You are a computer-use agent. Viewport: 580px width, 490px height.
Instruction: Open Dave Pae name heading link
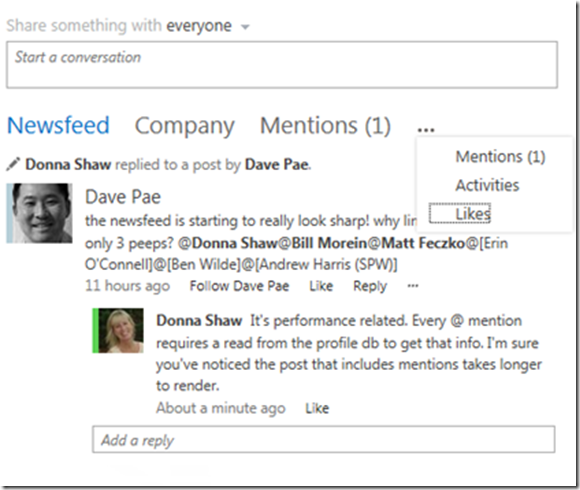pos(123,197)
